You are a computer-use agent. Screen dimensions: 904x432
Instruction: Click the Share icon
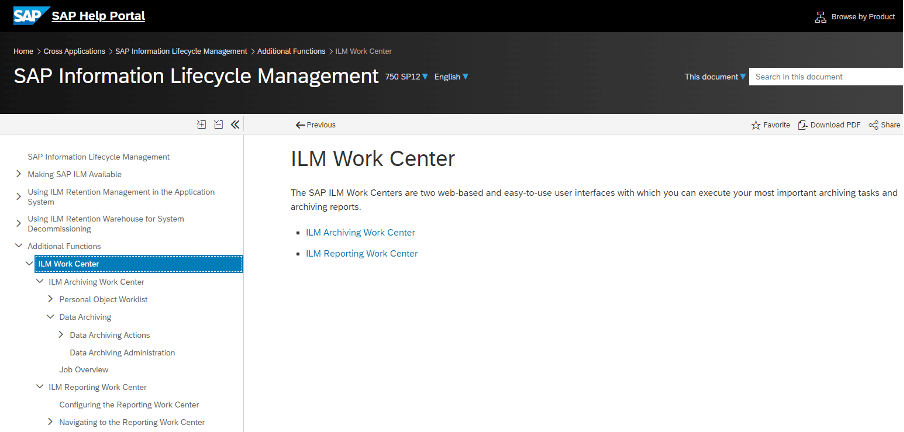click(x=873, y=125)
